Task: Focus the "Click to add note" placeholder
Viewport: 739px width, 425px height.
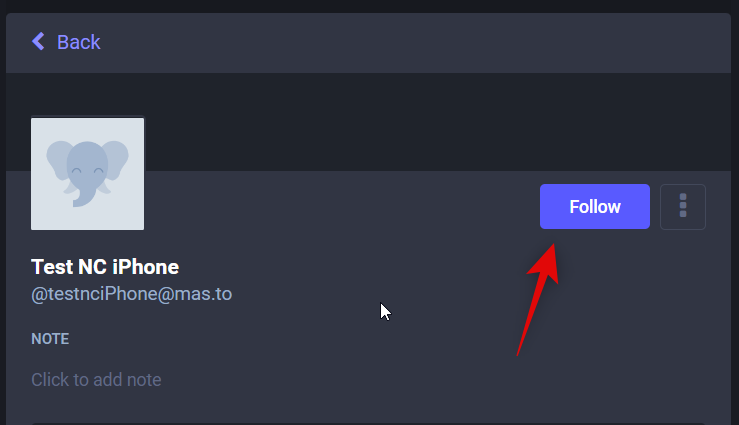Action: (x=96, y=380)
